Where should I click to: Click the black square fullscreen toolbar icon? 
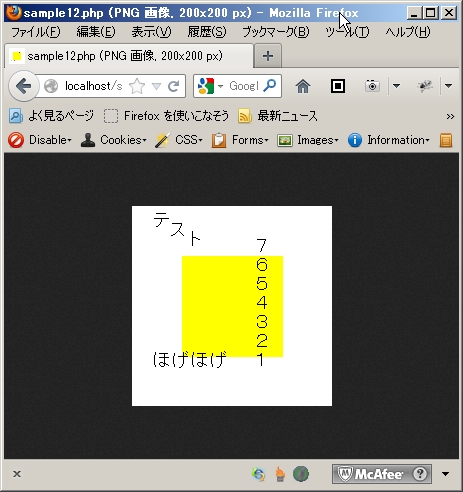[x=338, y=86]
